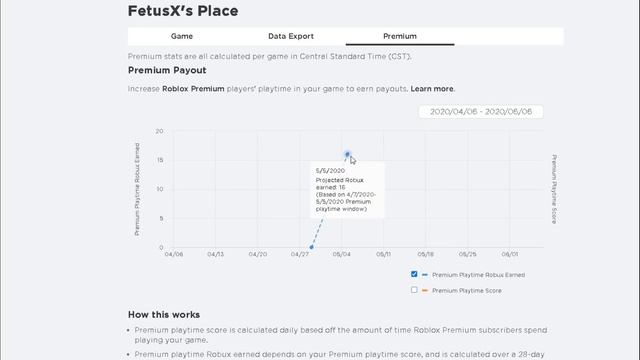Click the Roblox Premium bold text
Viewport: 640px width, 360px height.
pyautogui.click(x=193, y=89)
